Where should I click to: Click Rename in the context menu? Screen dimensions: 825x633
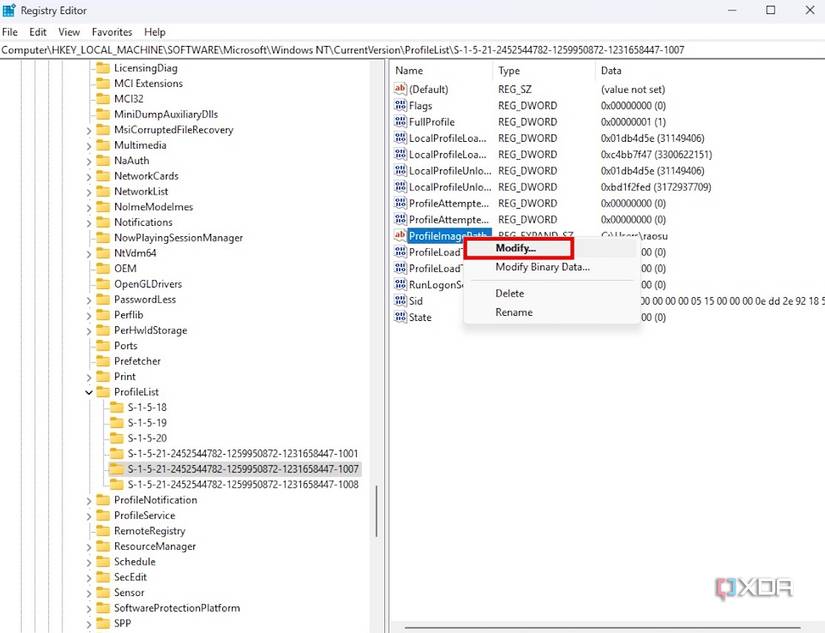[x=516, y=311]
